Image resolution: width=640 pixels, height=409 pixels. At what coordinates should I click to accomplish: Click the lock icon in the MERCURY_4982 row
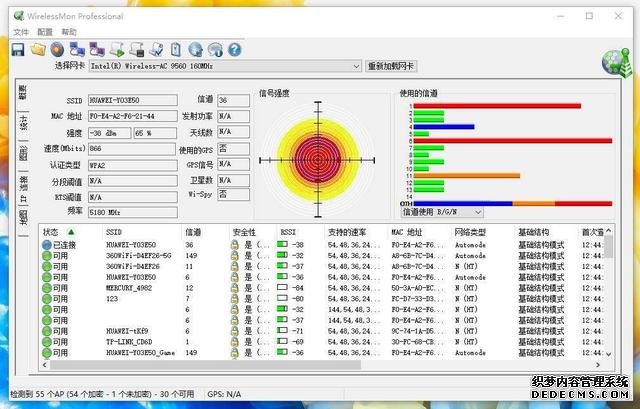pos(235,288)
